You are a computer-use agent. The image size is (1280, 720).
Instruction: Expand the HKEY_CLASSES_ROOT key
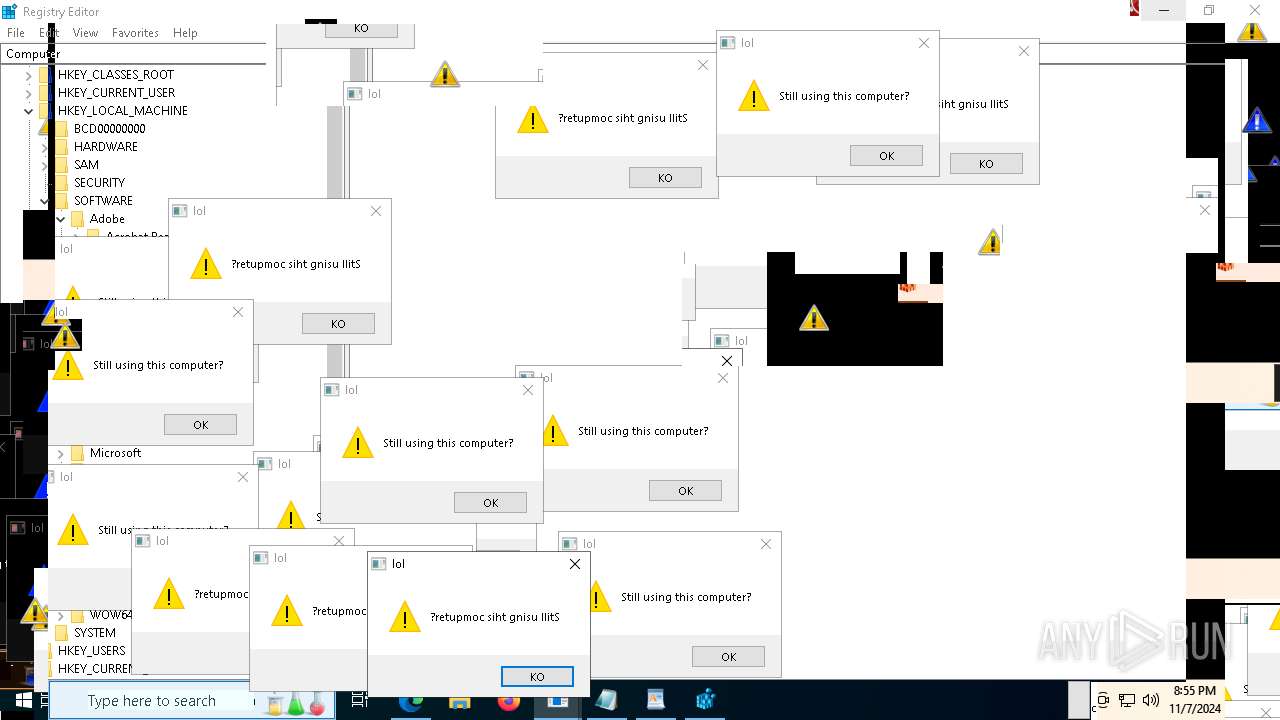point(28,75)
